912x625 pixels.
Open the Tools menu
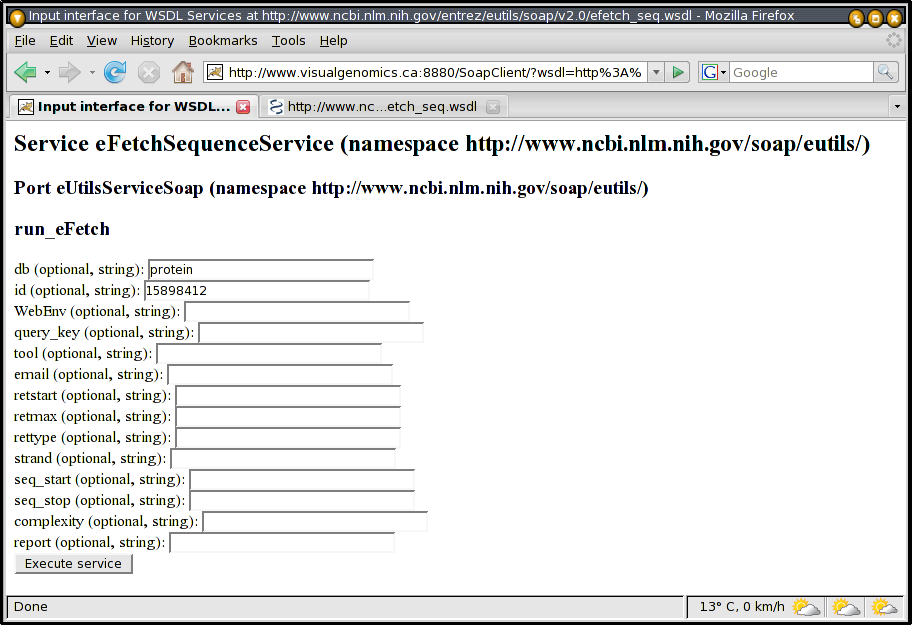(288, 40)
